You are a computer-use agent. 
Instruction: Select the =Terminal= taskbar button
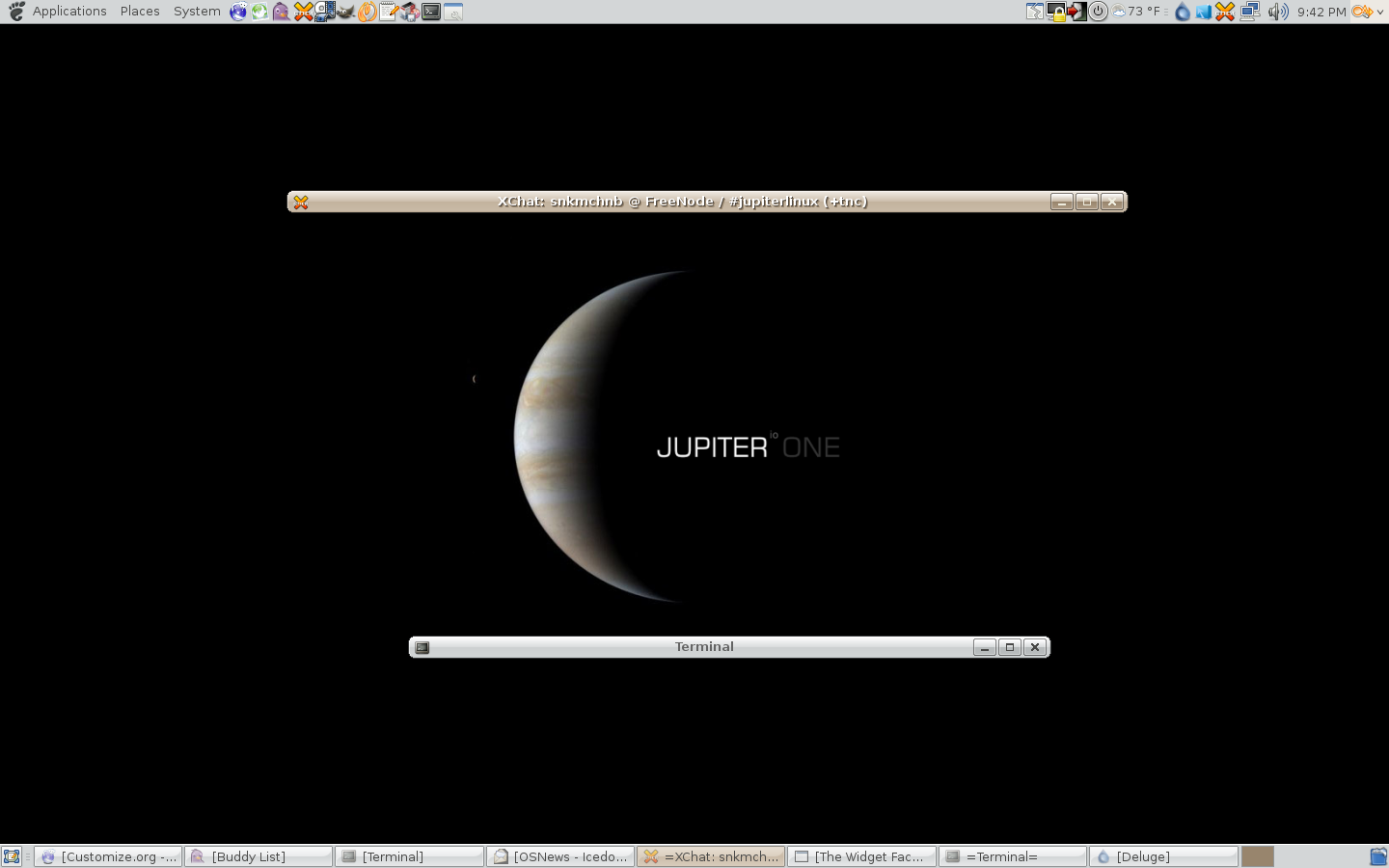click(1013, 856)
